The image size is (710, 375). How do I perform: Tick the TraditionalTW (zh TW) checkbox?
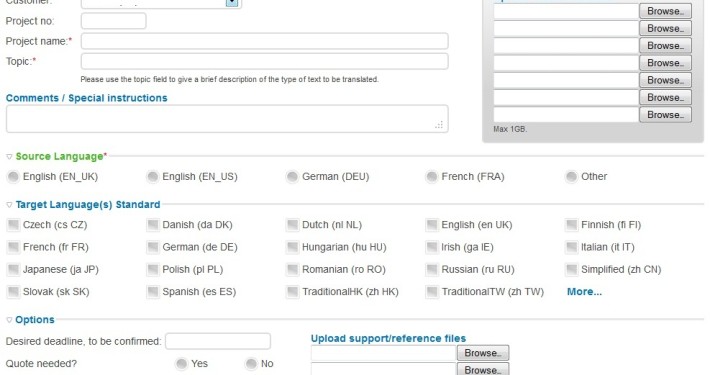tap(432, 292)
